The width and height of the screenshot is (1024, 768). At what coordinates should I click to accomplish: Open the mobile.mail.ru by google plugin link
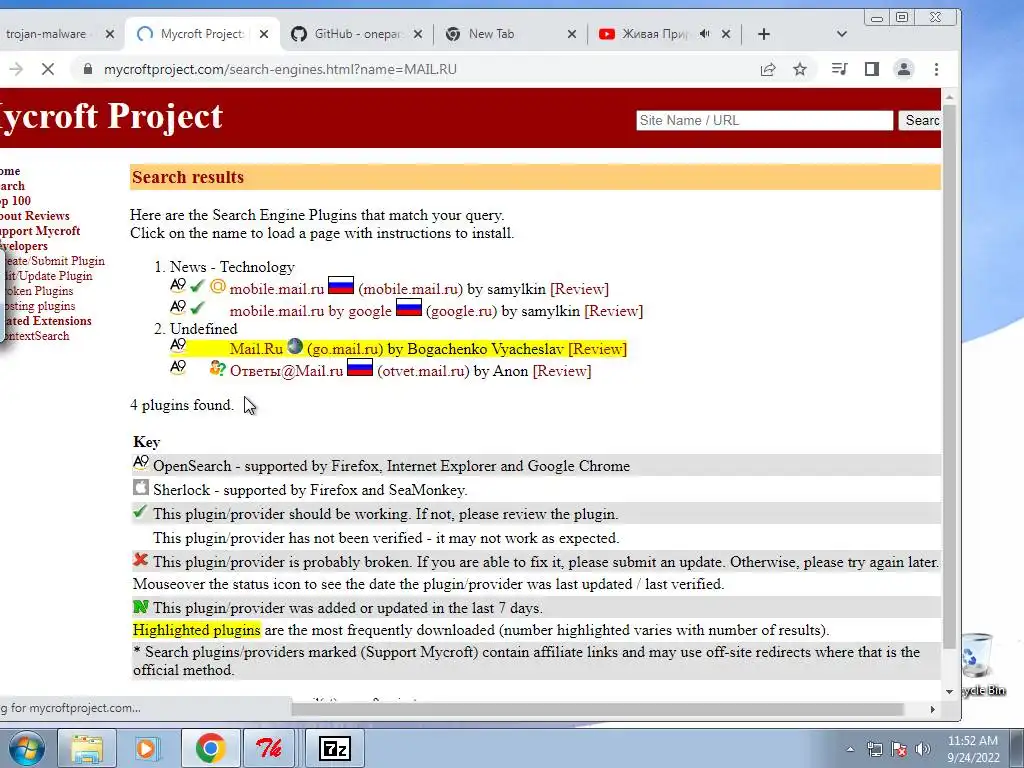[311, 311]
